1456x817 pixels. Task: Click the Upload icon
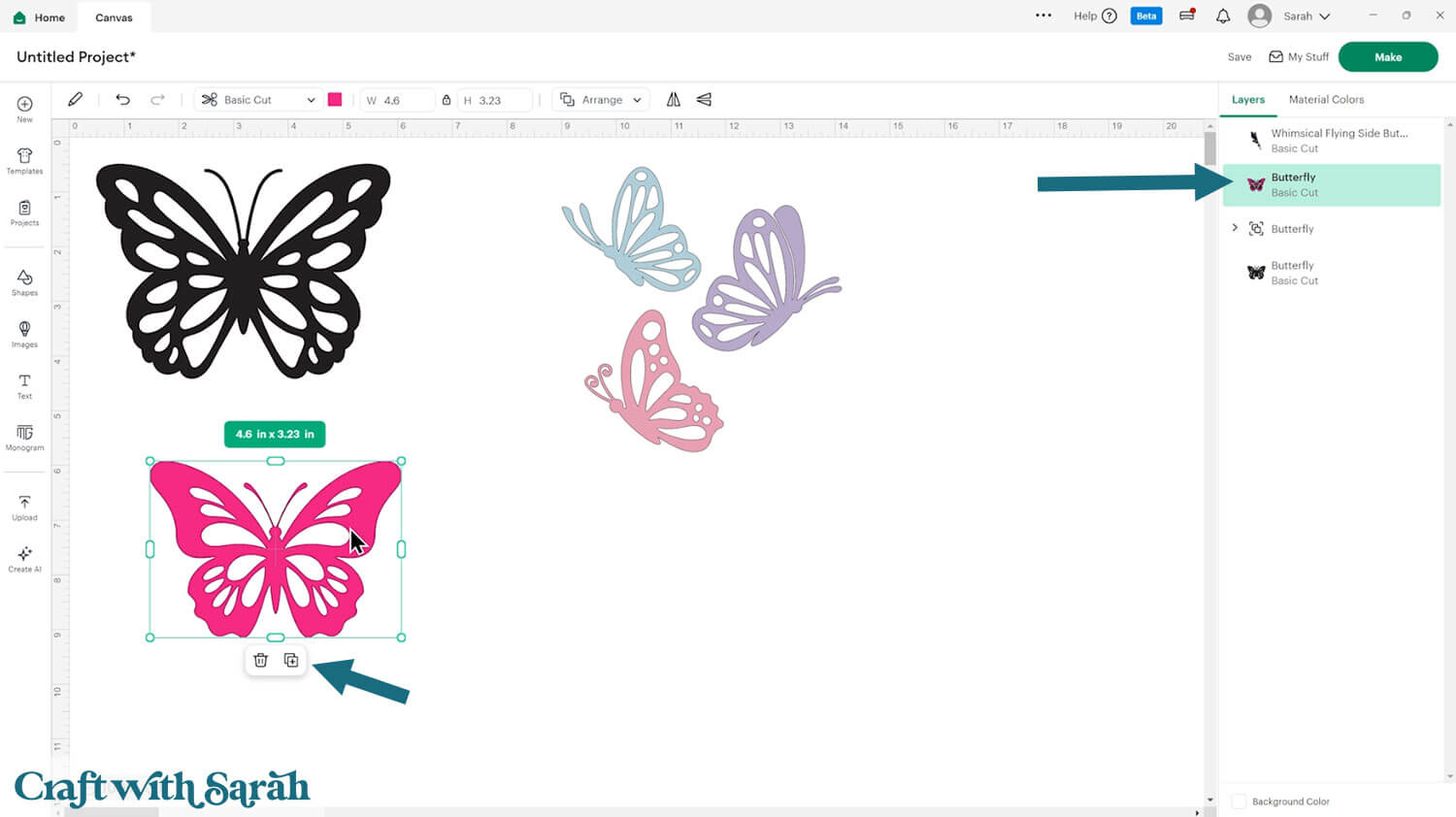click(24, 507)
